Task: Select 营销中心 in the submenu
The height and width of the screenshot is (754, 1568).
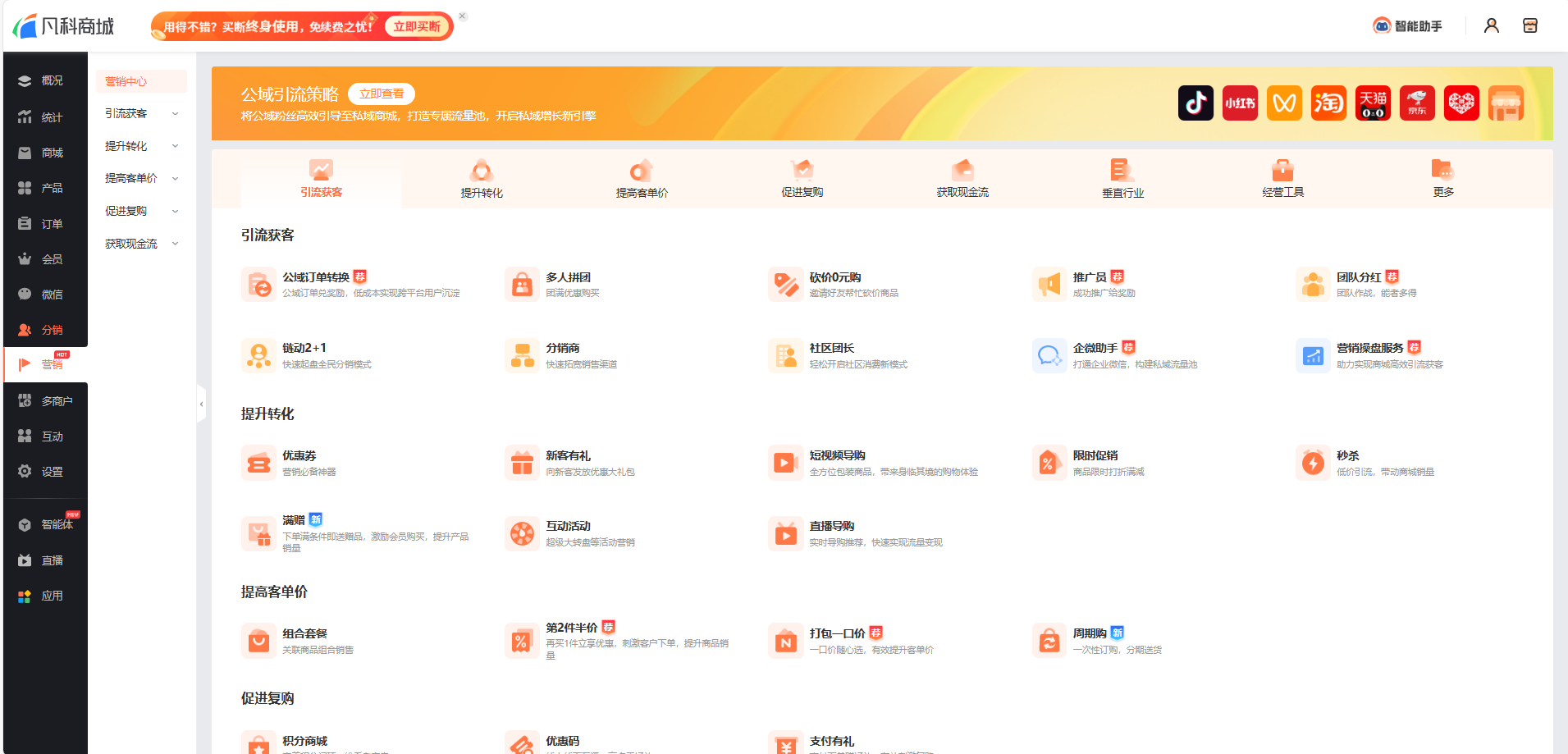Action: 141,81
